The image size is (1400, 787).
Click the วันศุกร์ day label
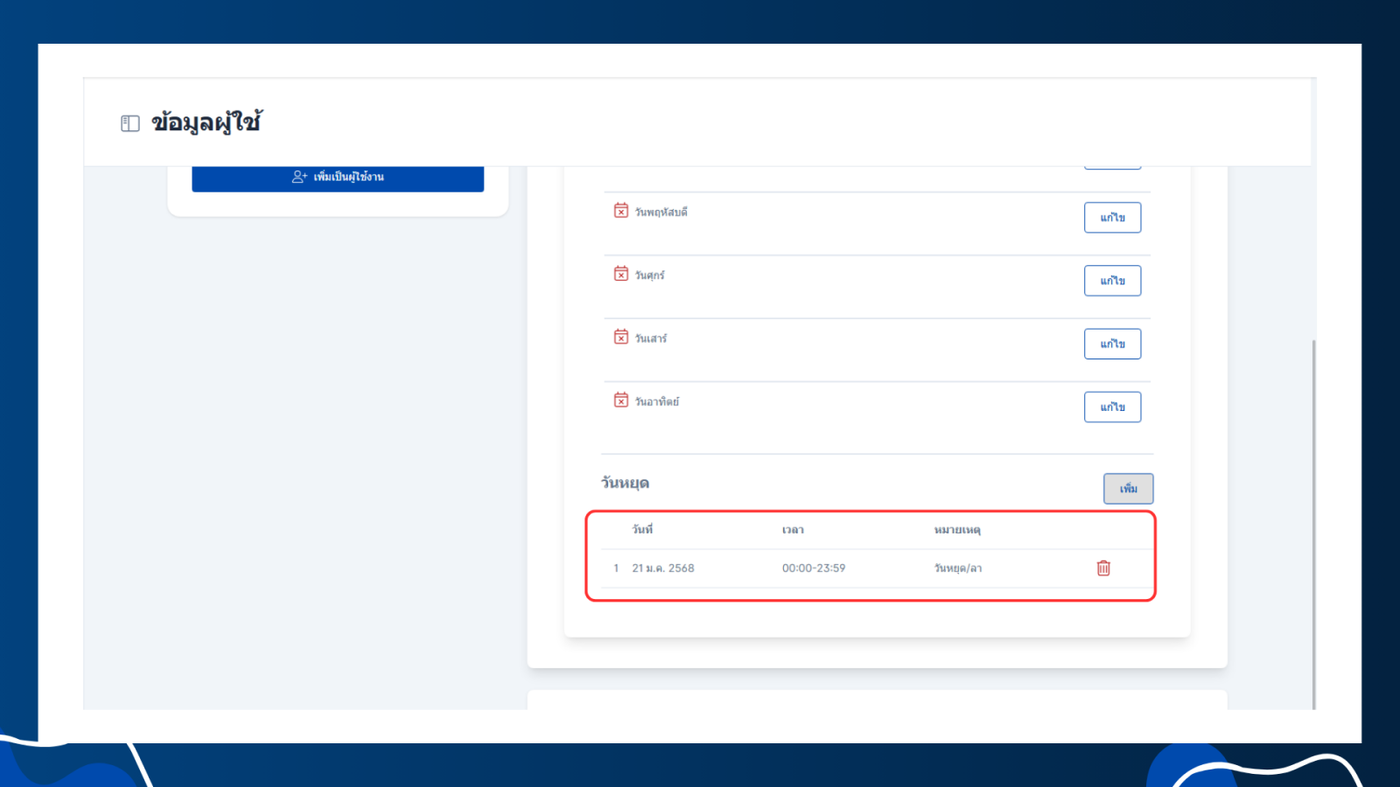(x=650, y=275)
